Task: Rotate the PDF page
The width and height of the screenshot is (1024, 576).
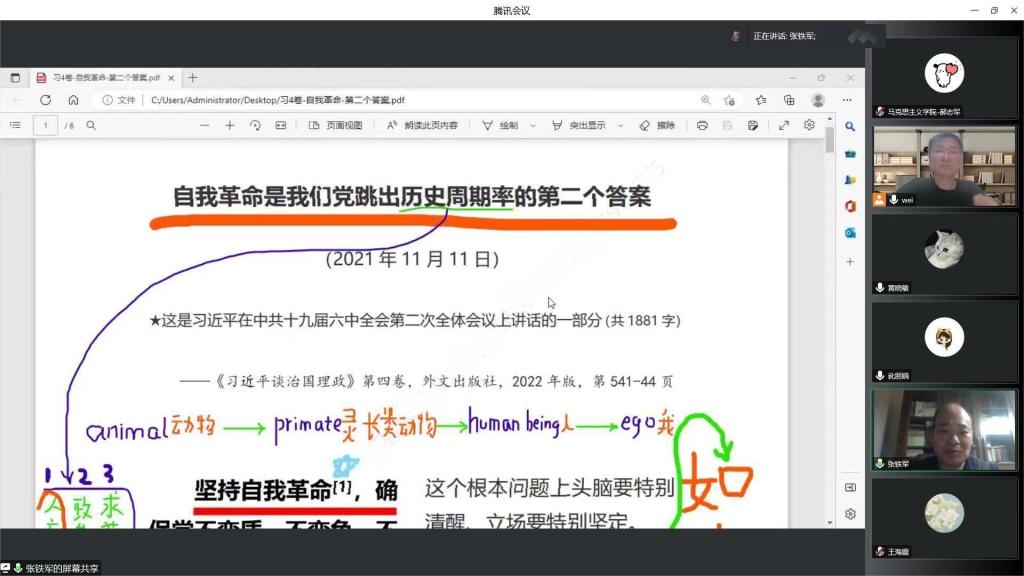Action: [255, 125]
